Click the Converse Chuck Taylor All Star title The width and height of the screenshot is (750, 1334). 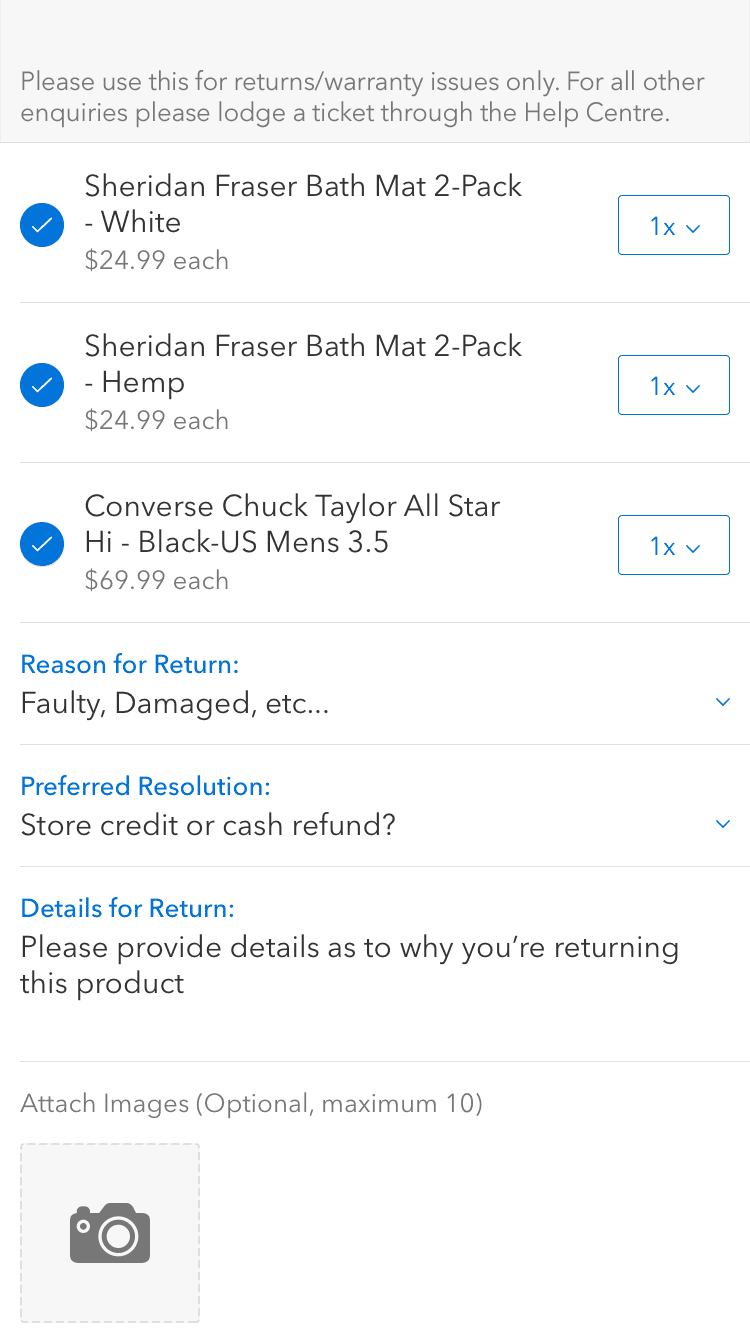[292, 524]
